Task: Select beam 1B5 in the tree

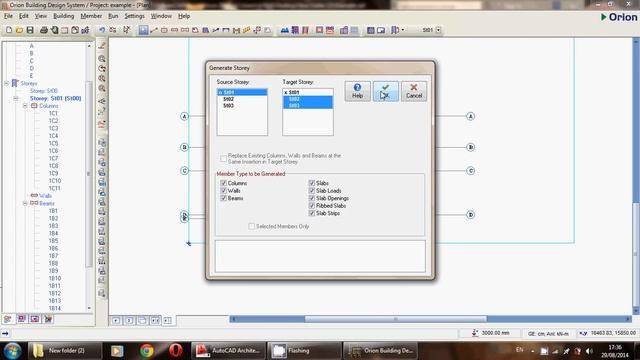Action: pyautogui.click(x=53, y=241)
